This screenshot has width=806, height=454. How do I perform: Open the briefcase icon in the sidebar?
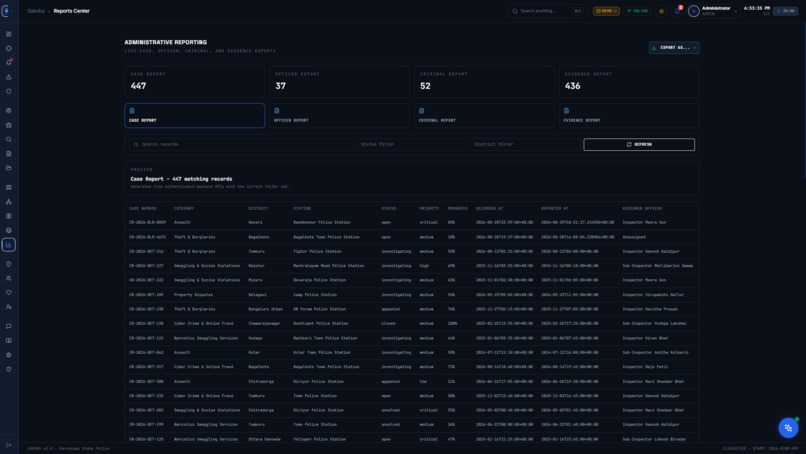point(9,125)
